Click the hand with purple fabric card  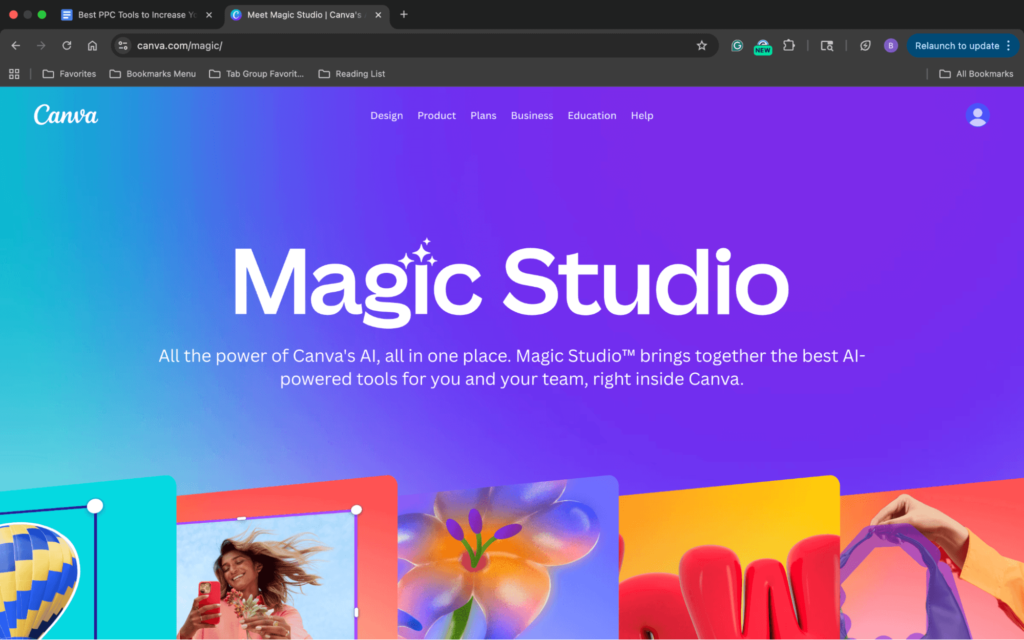tap(932, 558)
